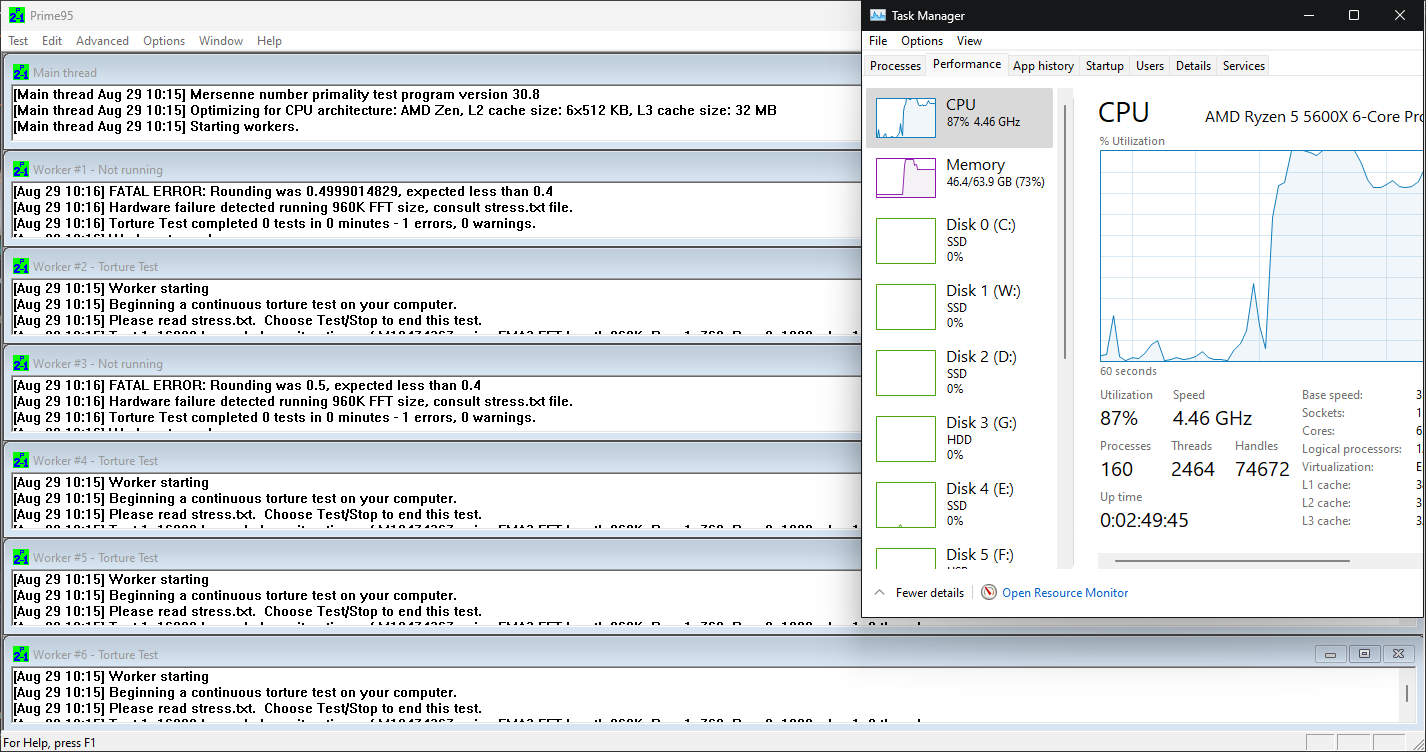Select the Performance tab
This screenshot has width=1426, height=752.
pyautogui.click(x=967, y=64)
